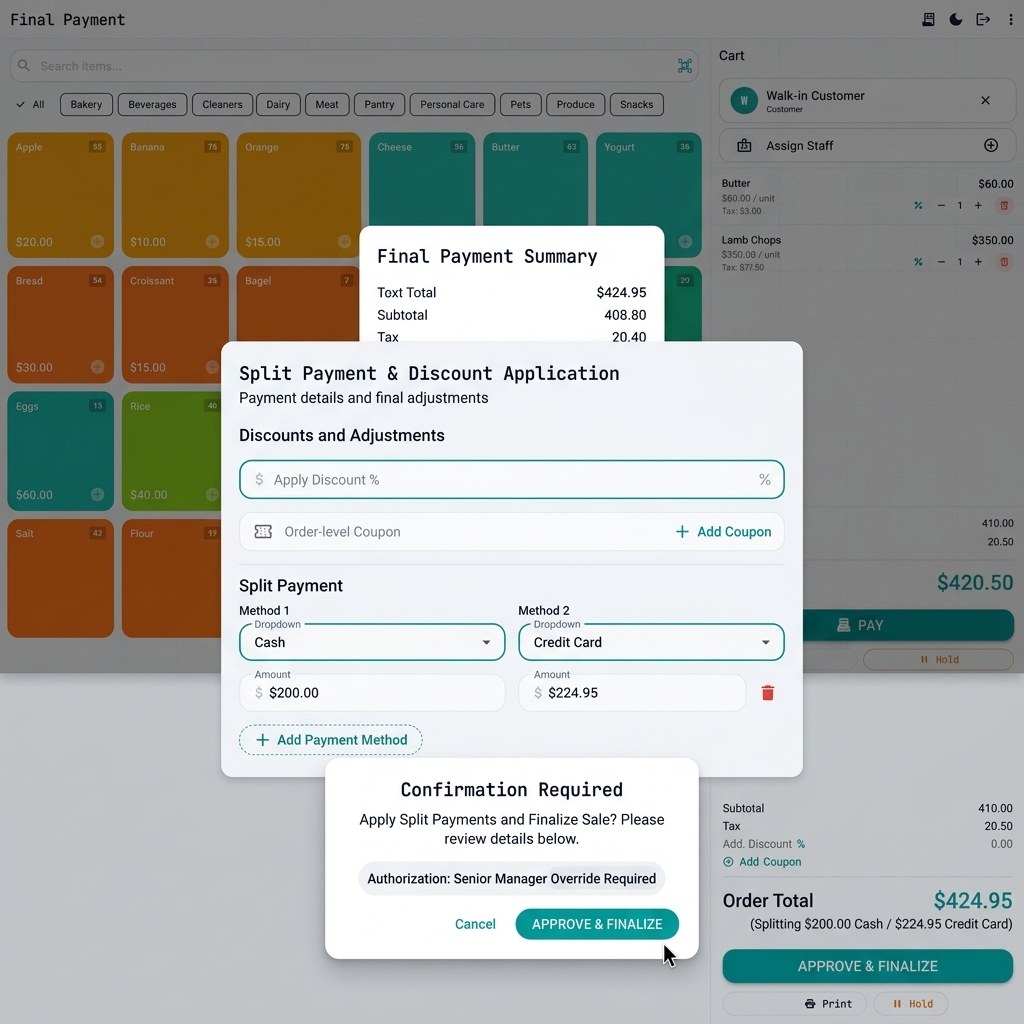
Task: Open the calculator icon in header
Action: click(x=929, y=20)
